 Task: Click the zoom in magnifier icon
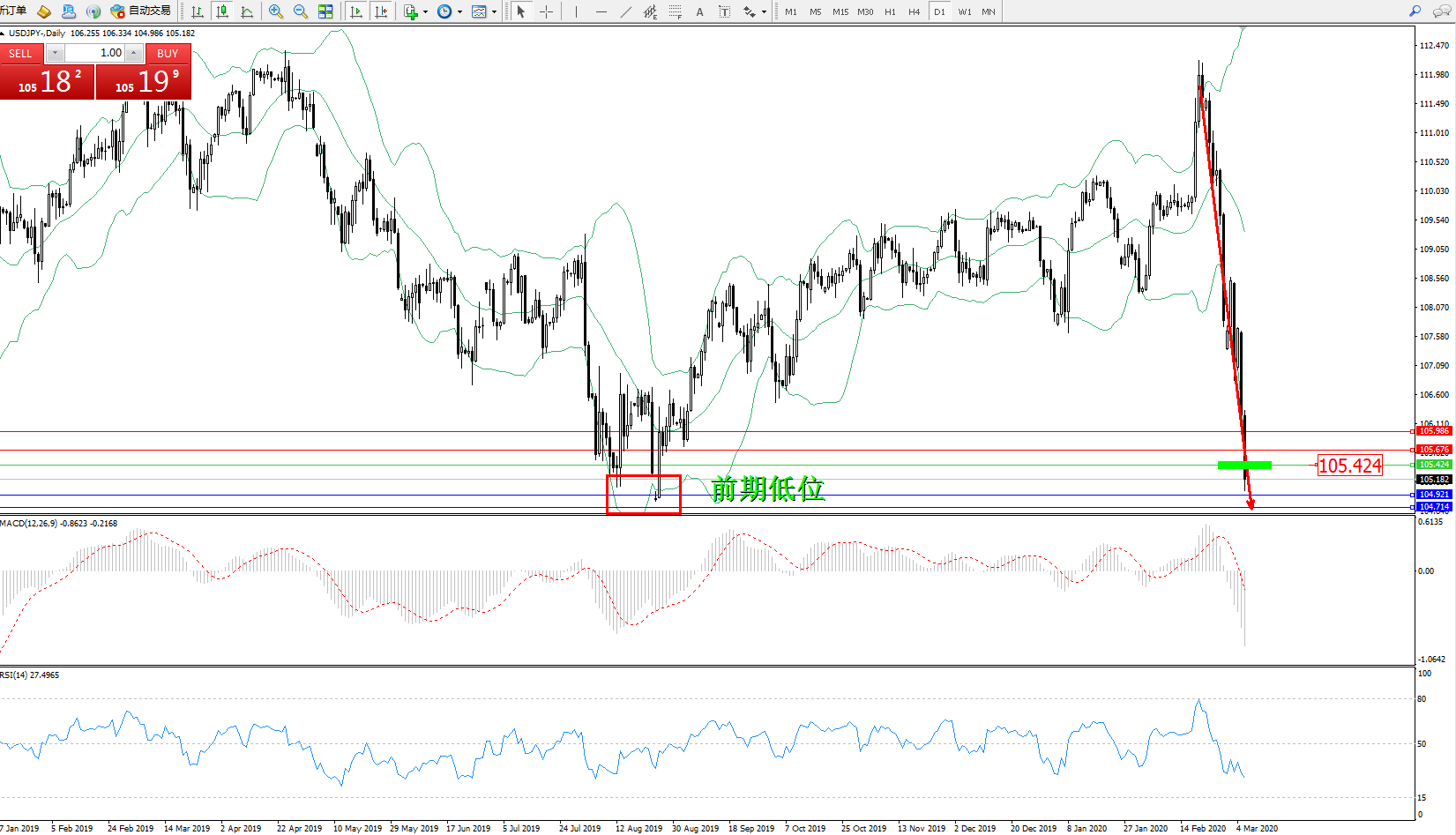click(x=276, y=11)
